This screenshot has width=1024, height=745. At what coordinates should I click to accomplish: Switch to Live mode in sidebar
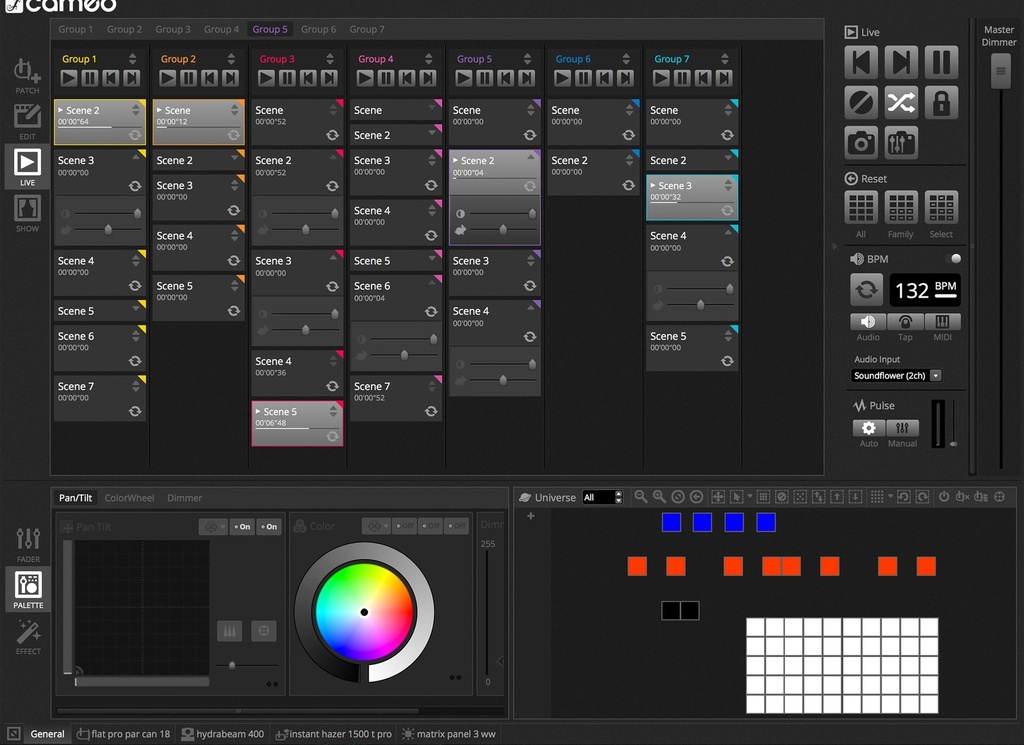pyautogui.click(x=27, y=167)
